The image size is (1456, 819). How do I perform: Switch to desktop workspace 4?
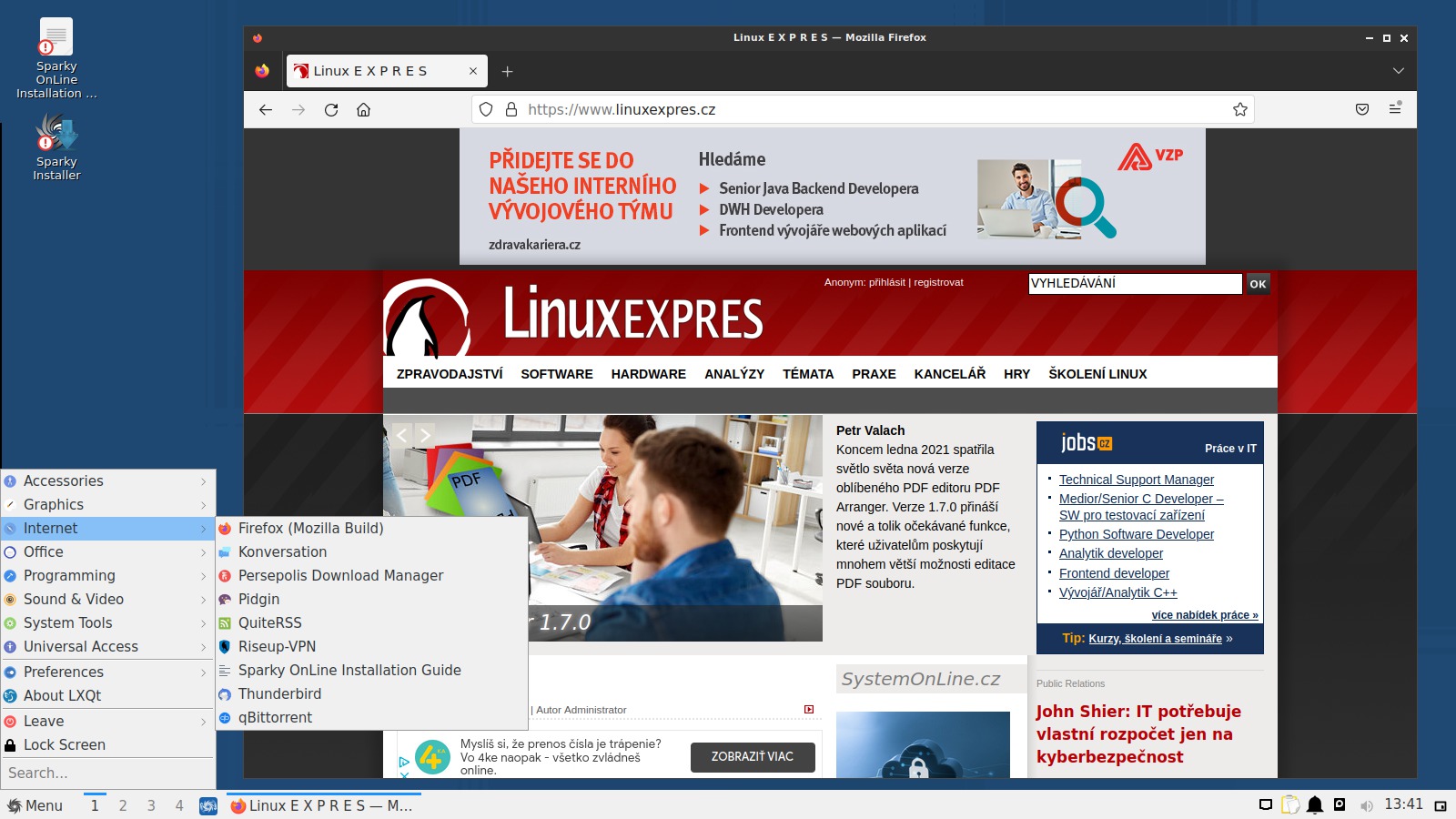(179, 805)
